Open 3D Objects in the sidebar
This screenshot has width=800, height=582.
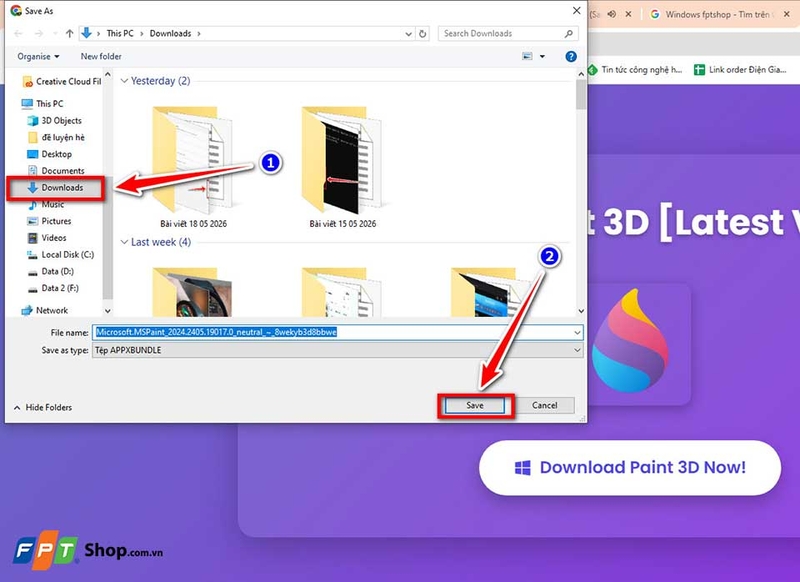[x=55, y=121]
